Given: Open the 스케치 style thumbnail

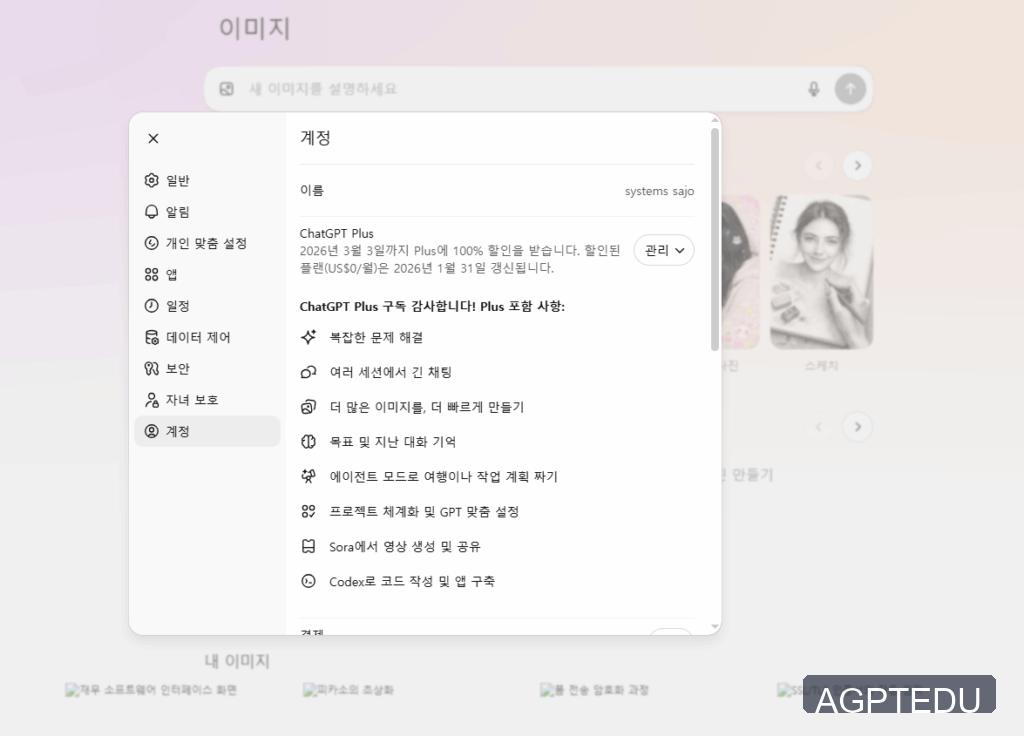Looking at the screenshot, I should tap(822, 272).
